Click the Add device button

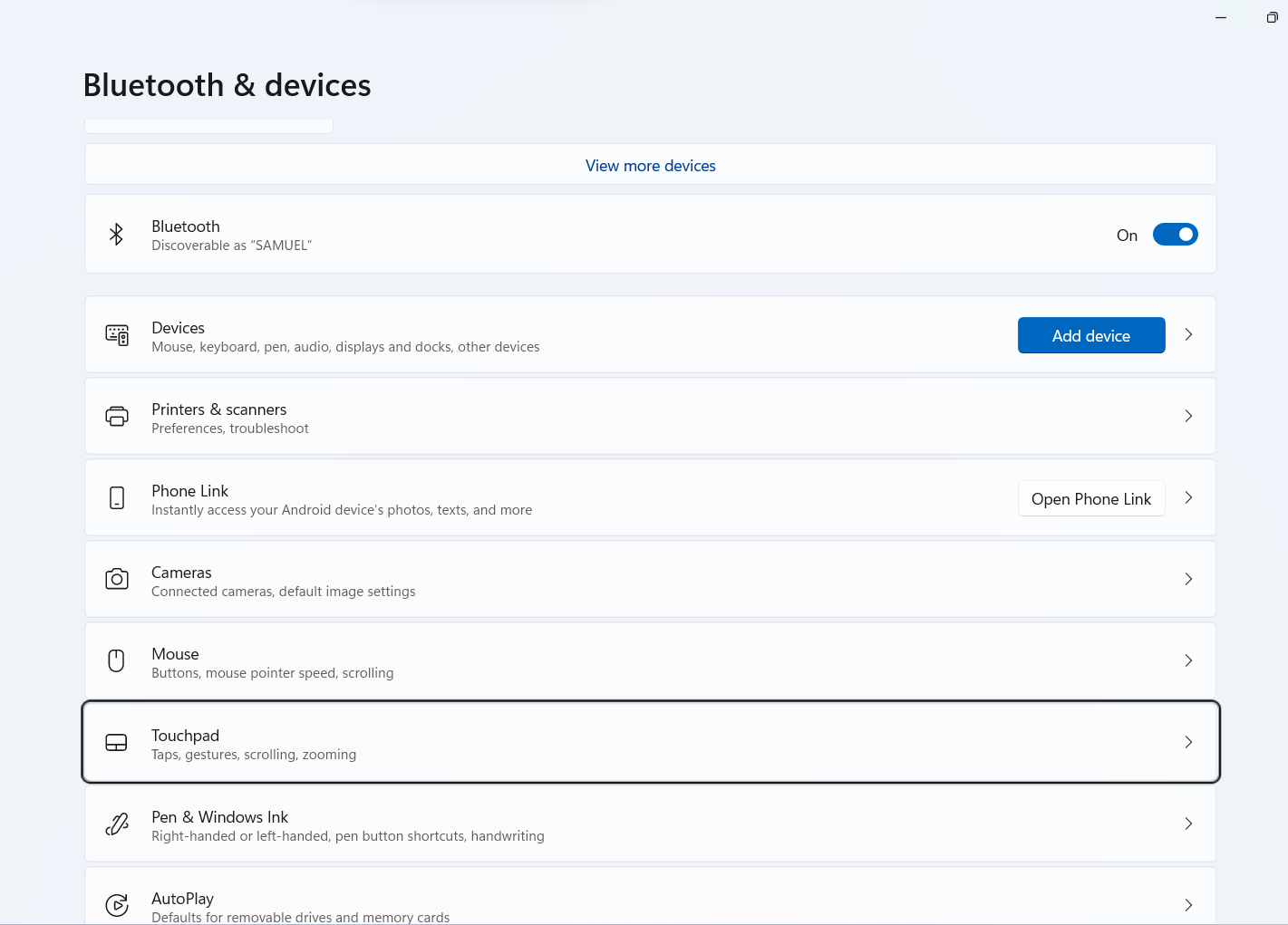[x=1091, y=335]
